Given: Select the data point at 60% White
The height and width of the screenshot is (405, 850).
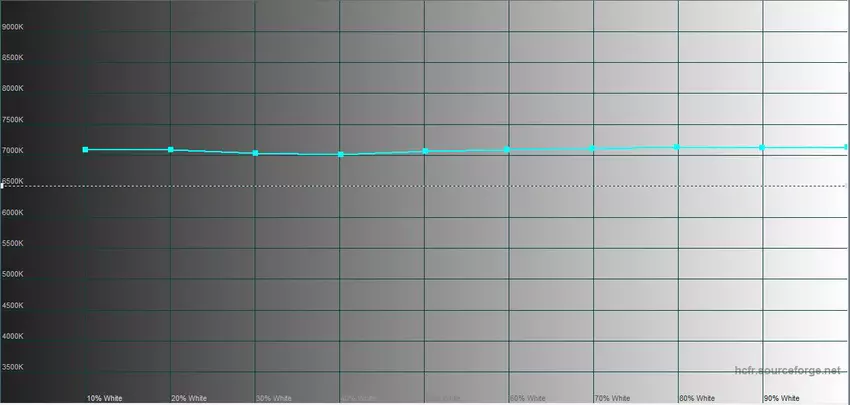Looking at the screenshot, I should point(508,149).
